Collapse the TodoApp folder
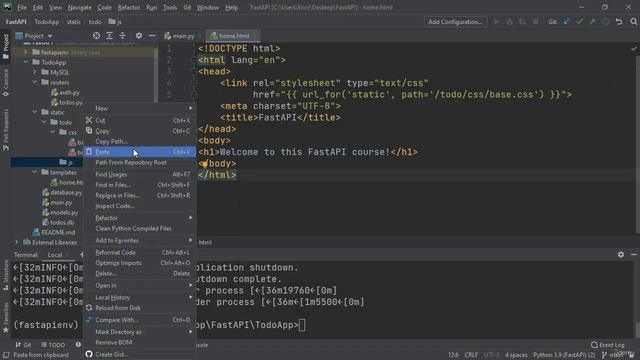 26,62
